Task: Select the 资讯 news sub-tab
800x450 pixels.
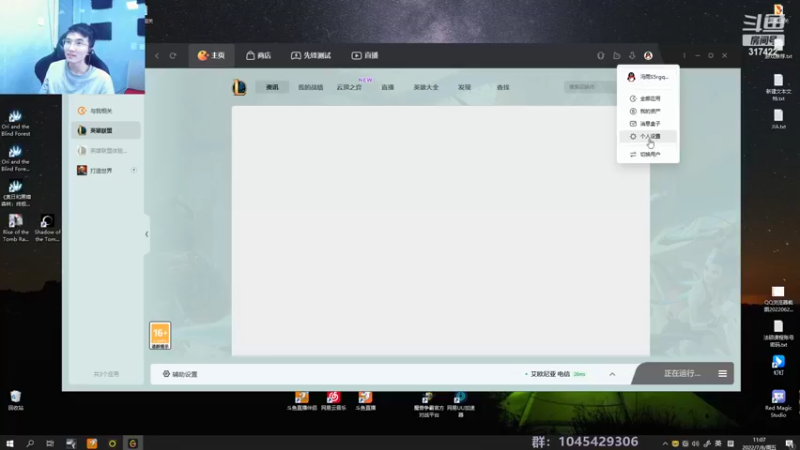Action: (x=272, y=87)
